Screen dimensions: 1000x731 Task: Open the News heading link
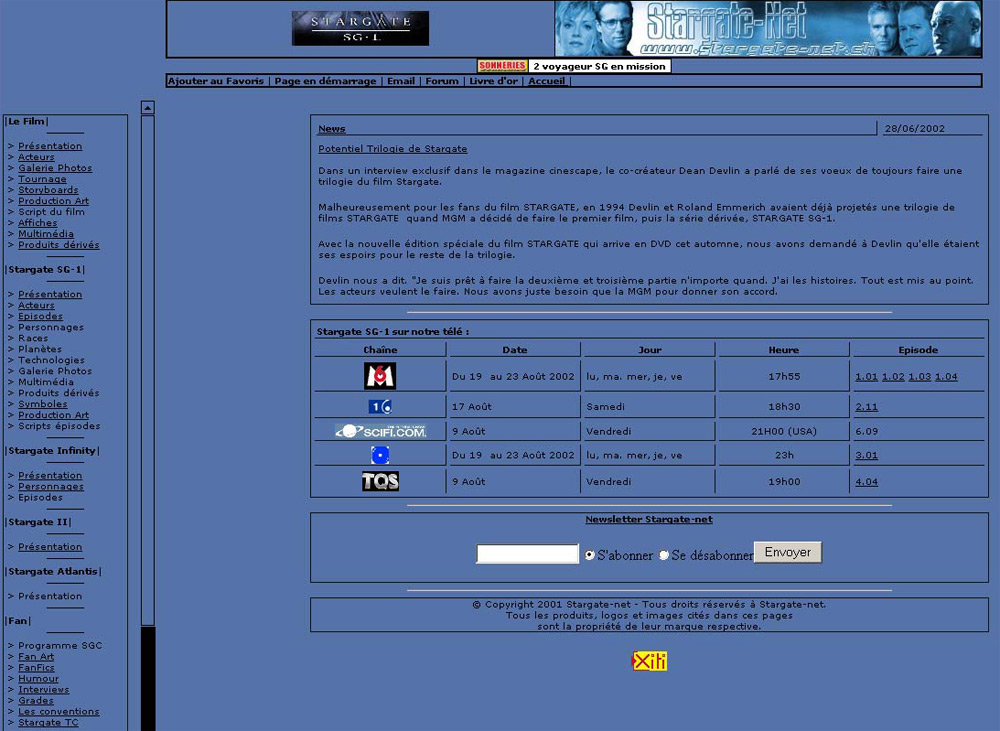332,128
